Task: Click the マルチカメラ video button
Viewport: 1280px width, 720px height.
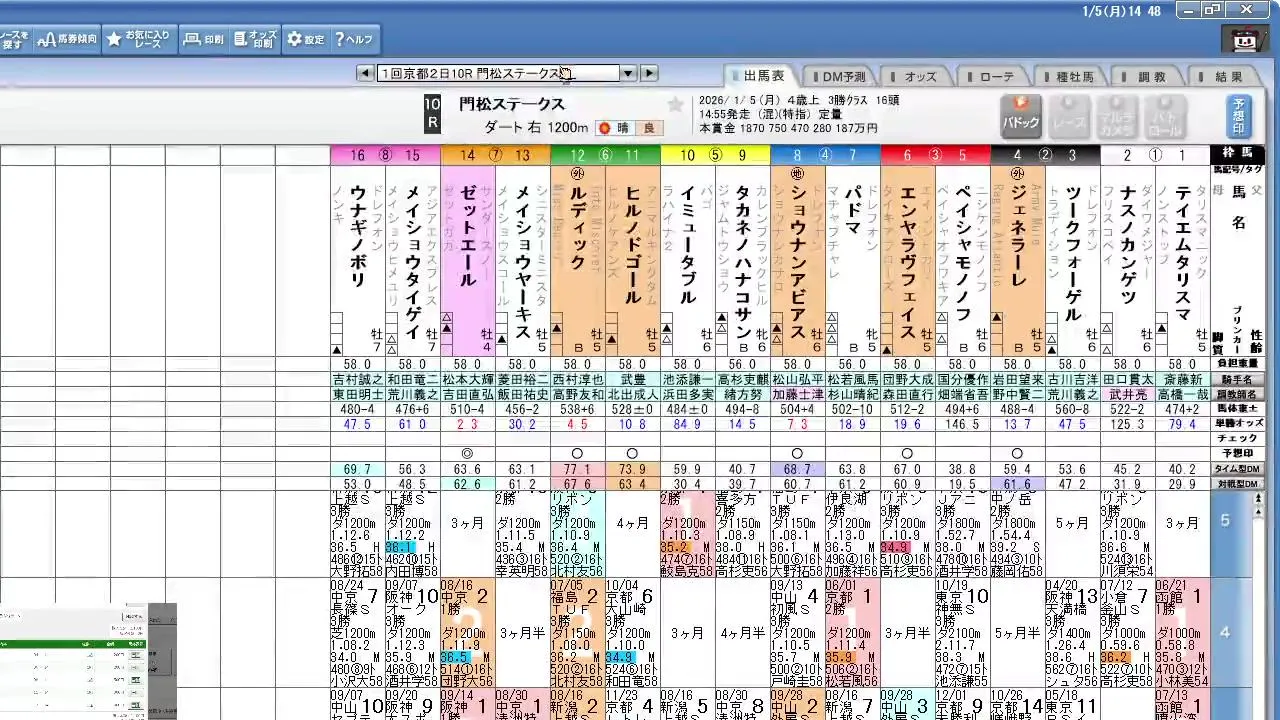Action: click(x=1116, y=116)
